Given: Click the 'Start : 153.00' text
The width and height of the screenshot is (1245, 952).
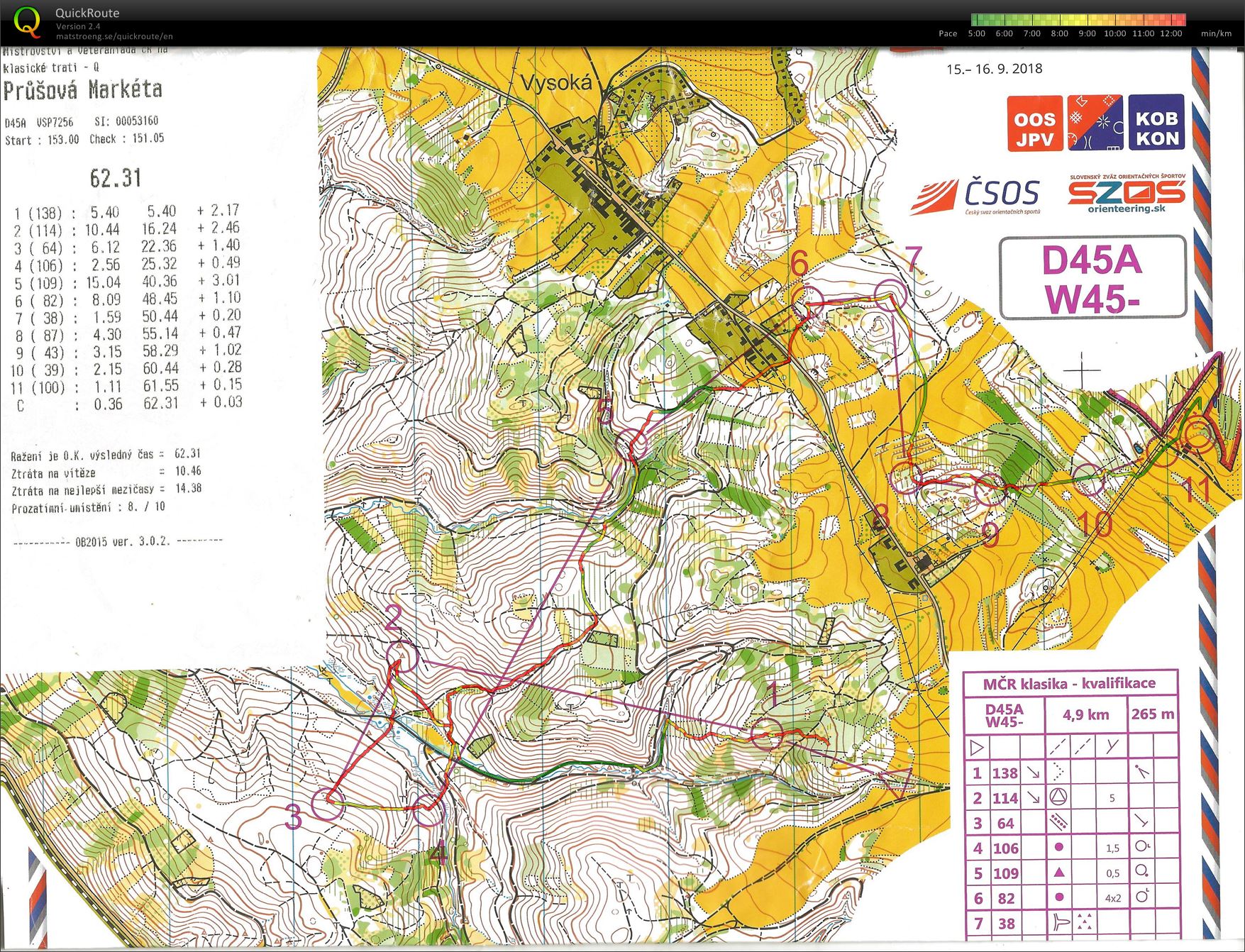Looking at the screenshot, I should [x=42, y=140].
